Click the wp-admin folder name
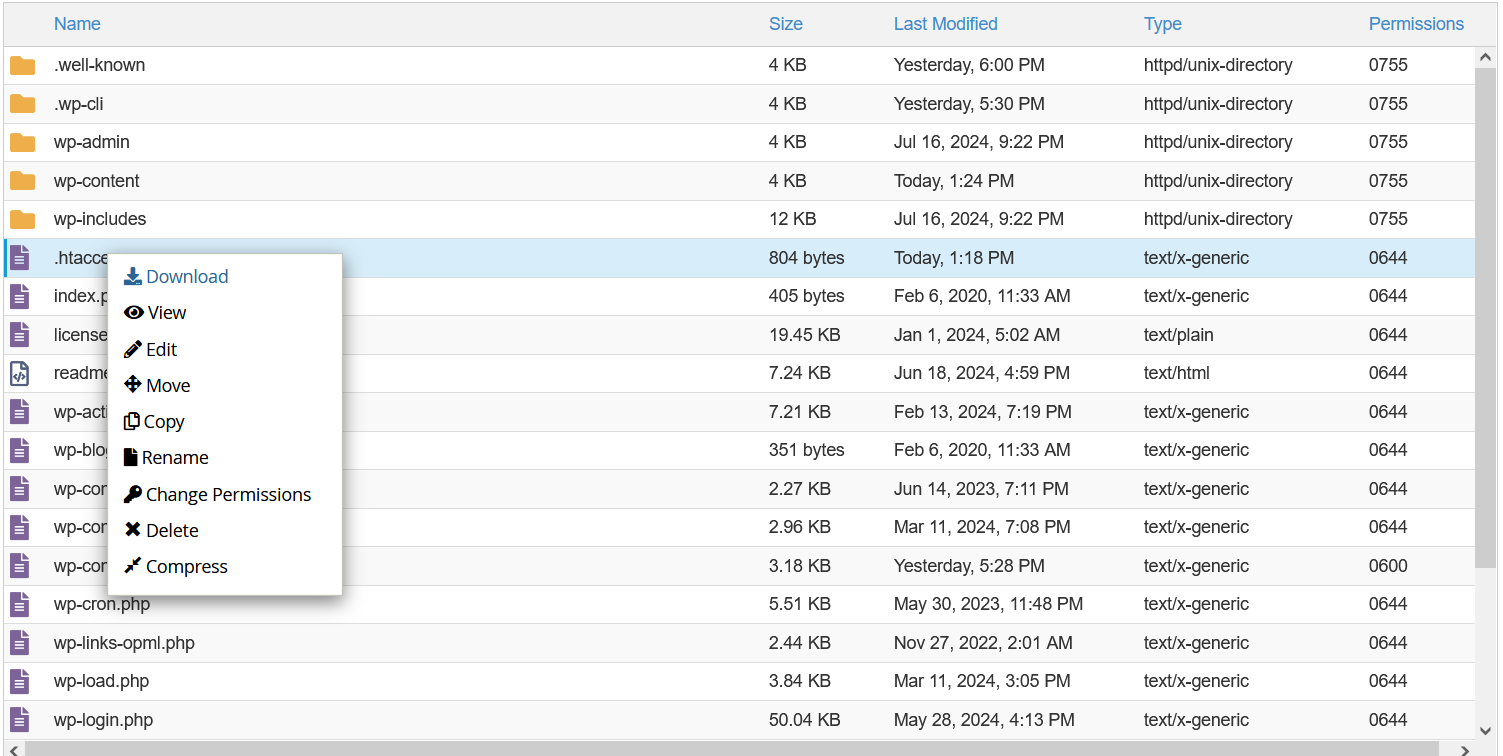Viewport: 1503px width, 756px height. (92, 143)
